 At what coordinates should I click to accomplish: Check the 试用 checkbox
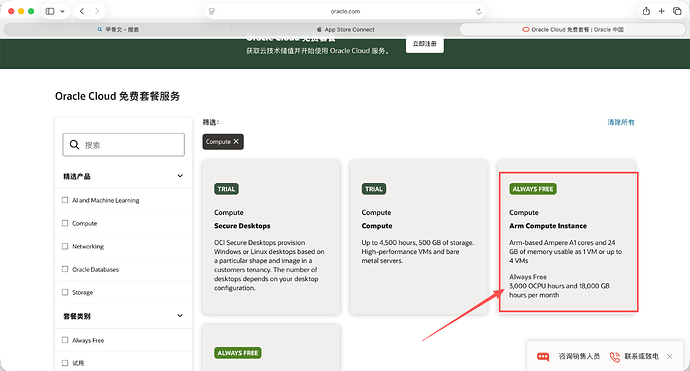(x=65, y=363)
